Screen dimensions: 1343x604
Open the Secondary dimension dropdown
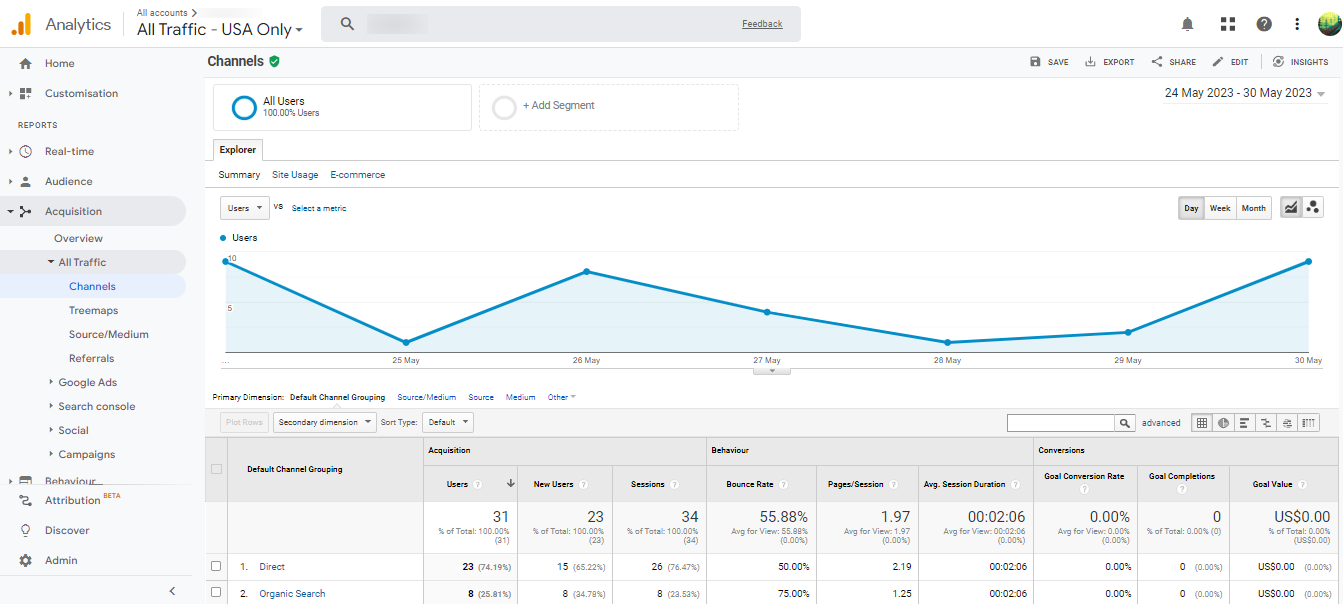click(325, 422)
